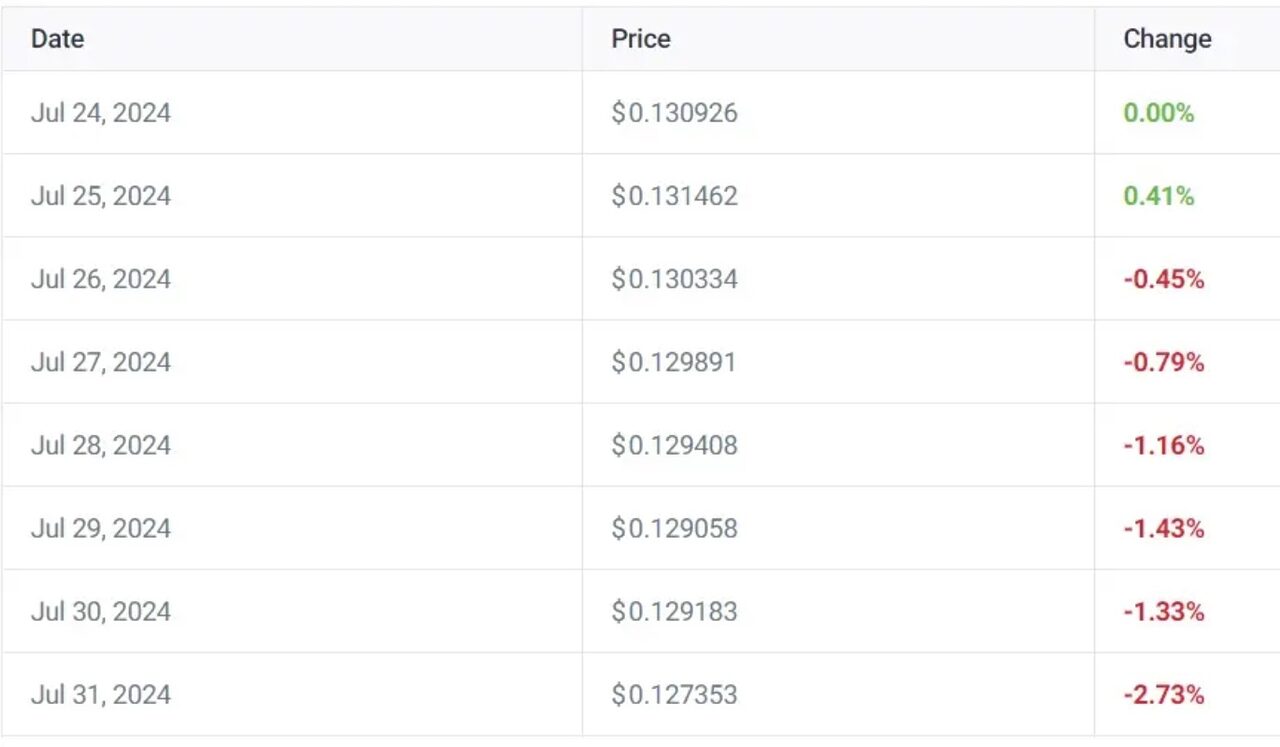Image resolution: width=1280 pixels, height=747 pixels.
Task: Click the -0.79% change value
Action: [1164, 362]
